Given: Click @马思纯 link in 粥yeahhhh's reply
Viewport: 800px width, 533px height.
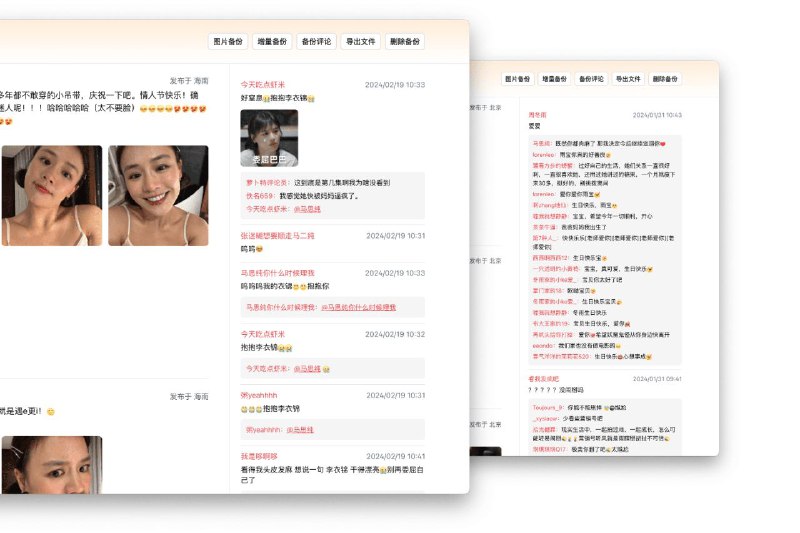Looking at the screenshot, I should pyautogui.click(x=300, y=430).
